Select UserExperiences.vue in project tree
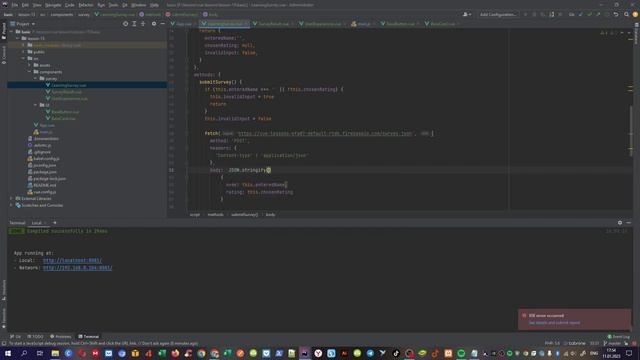The height and width of the screenshot is (360, 640). tap(69, 98)
